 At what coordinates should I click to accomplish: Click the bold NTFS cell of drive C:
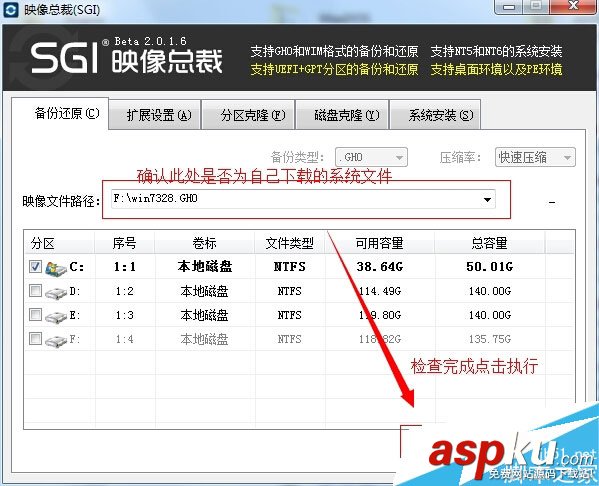pos(290,267)
